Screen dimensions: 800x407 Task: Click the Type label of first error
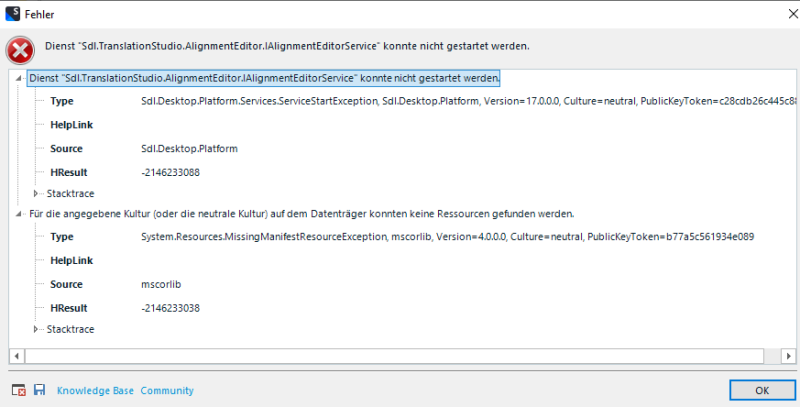pos(62,101)
